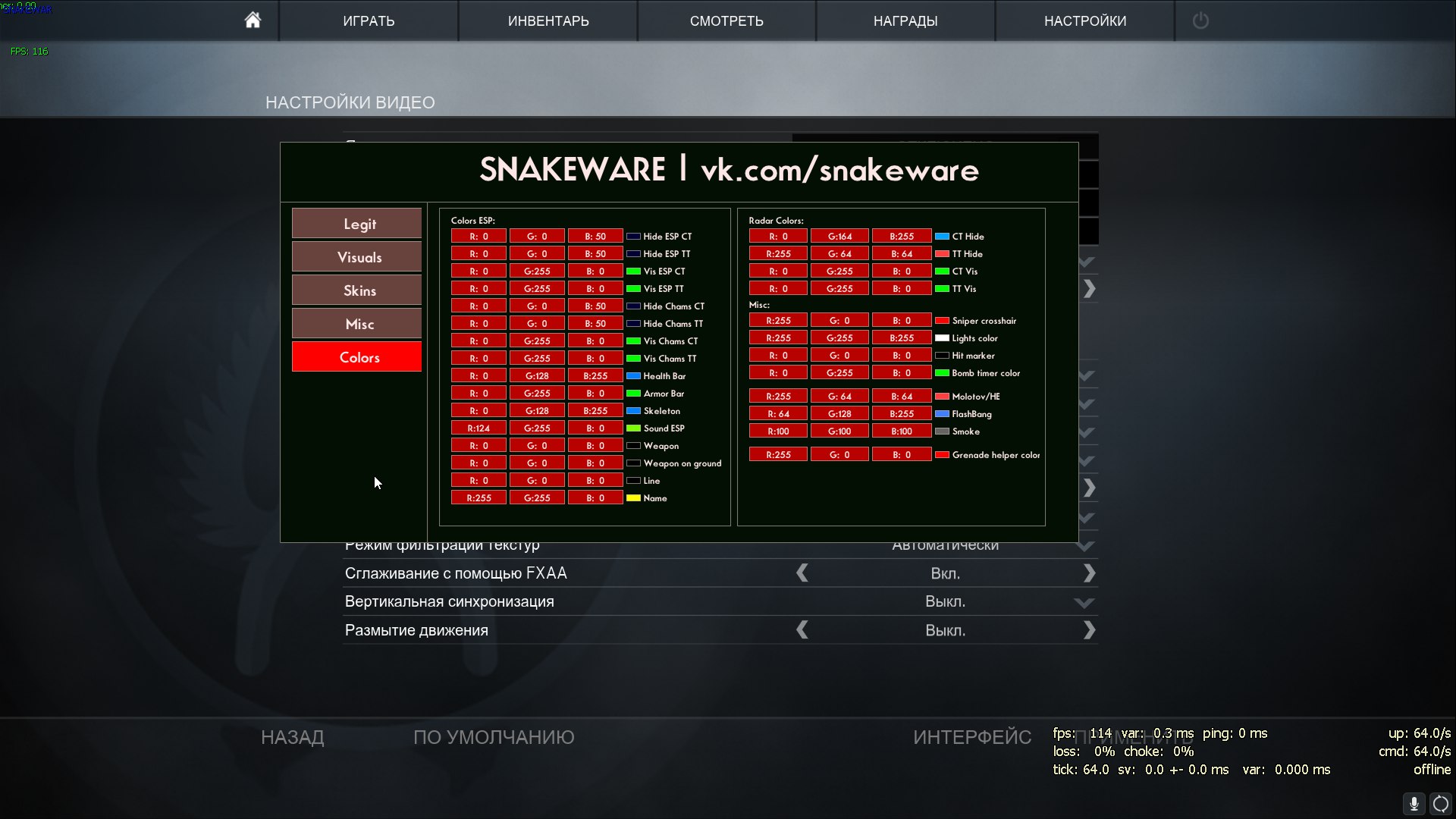The width and height of the screenshot is (1456, 819).
Task: Select the Colors tab
Action: pyautogui.click(x=356, y=357)
